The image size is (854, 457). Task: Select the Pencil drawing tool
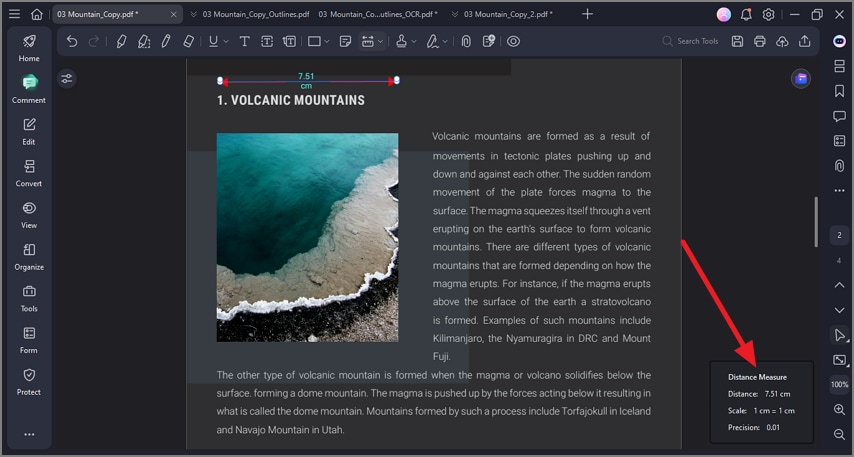coord(166,41)
